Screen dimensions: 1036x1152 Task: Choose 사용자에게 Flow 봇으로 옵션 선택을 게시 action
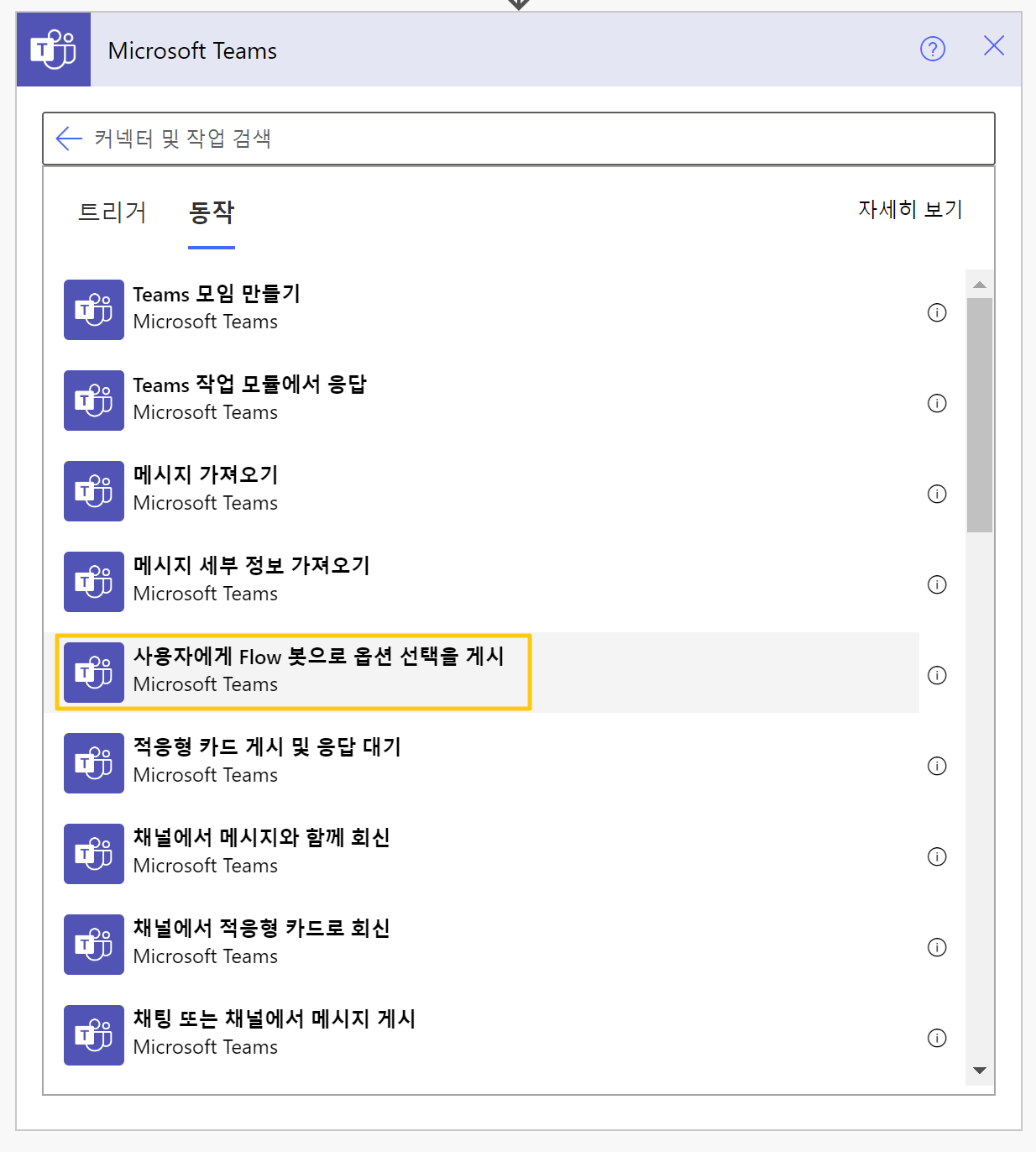pos(483,673)
